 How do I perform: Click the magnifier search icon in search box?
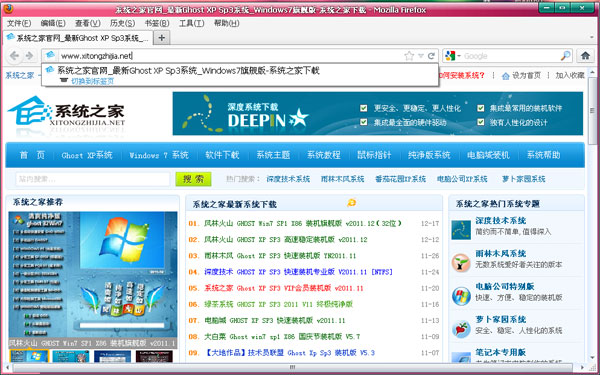[565, 56]
